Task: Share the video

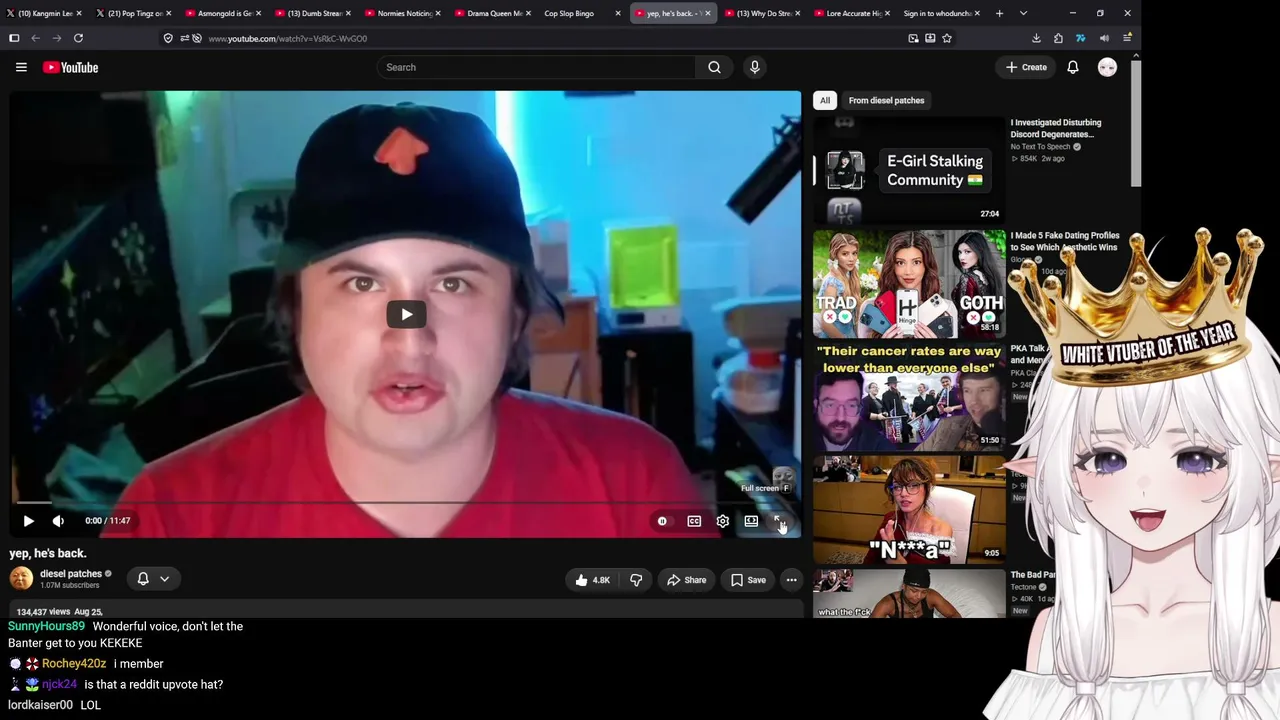Action: coord(687,580)
